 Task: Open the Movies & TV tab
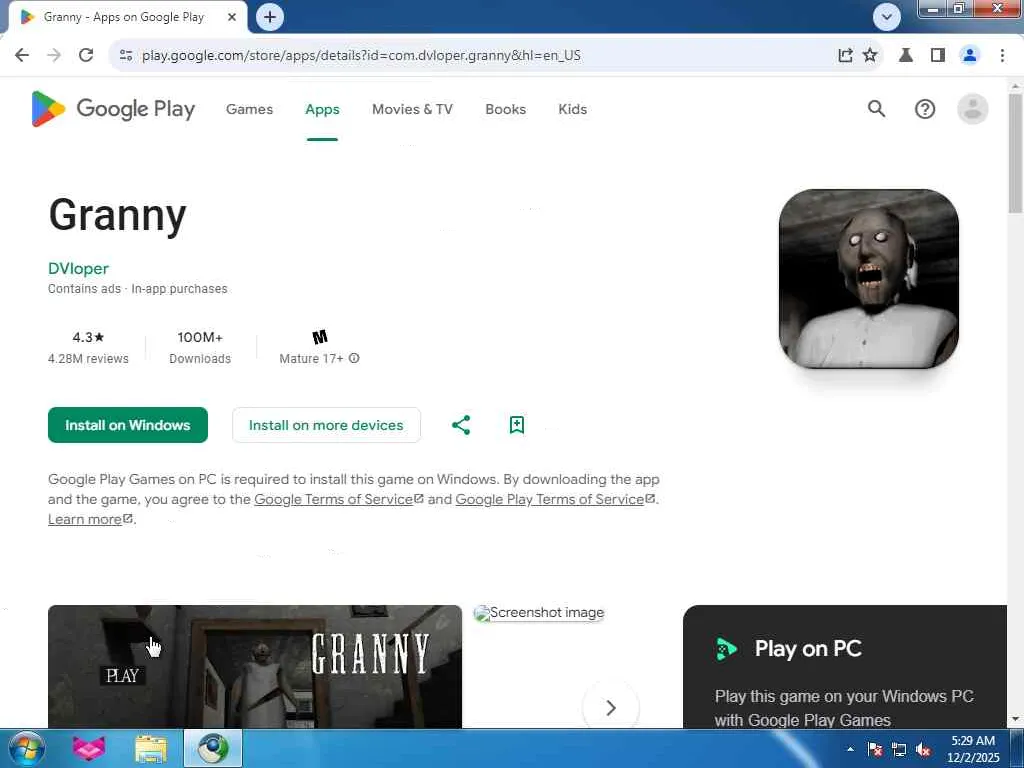pyautogui.click(x=412, y=109)
